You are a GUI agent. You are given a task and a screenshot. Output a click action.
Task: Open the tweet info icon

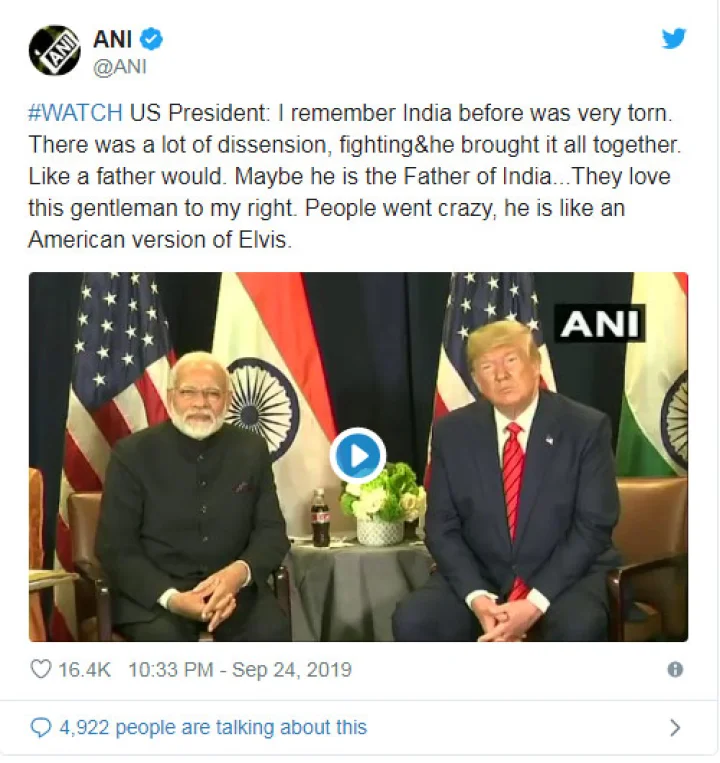coord(675,670)
